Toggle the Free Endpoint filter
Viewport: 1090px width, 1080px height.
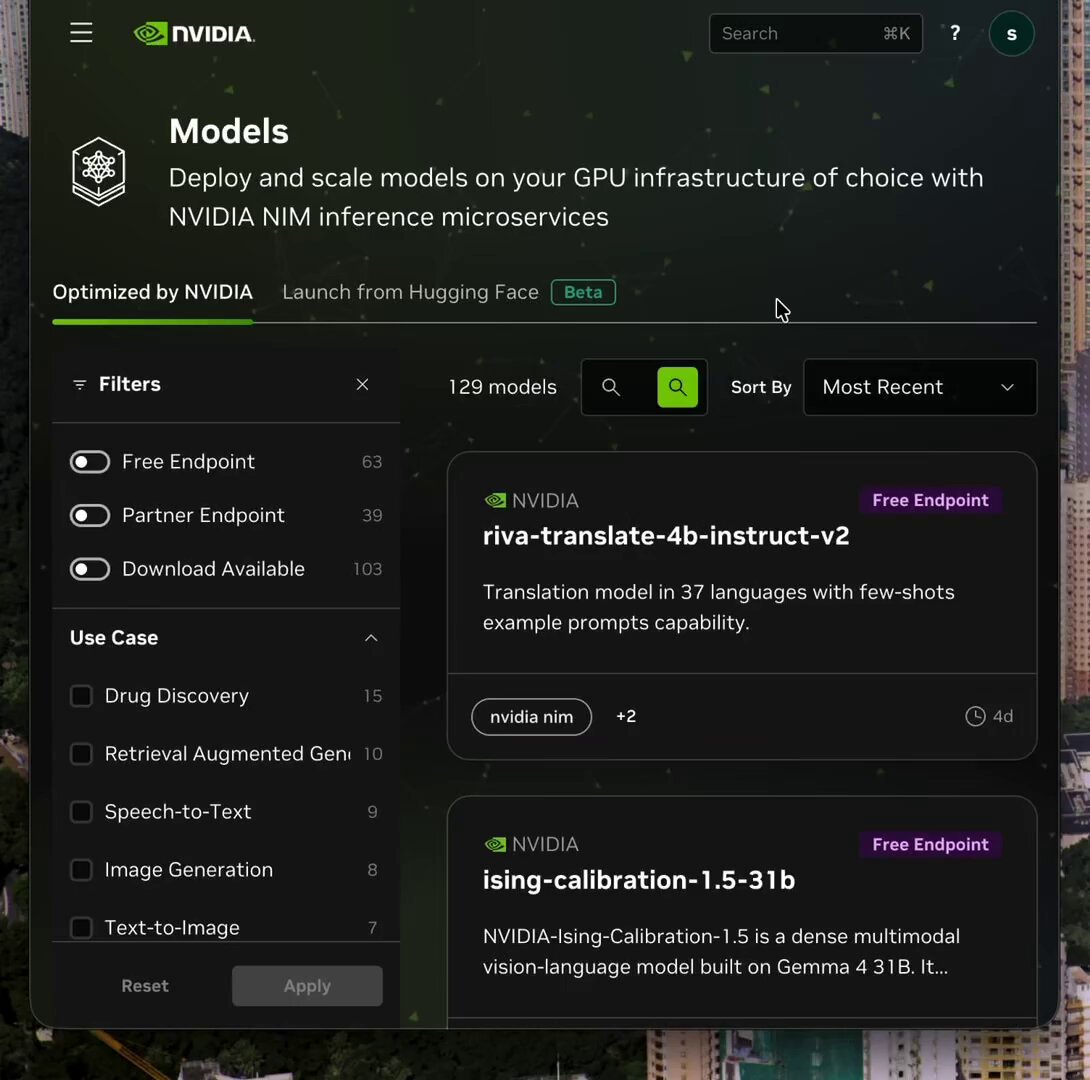point(90,461)
